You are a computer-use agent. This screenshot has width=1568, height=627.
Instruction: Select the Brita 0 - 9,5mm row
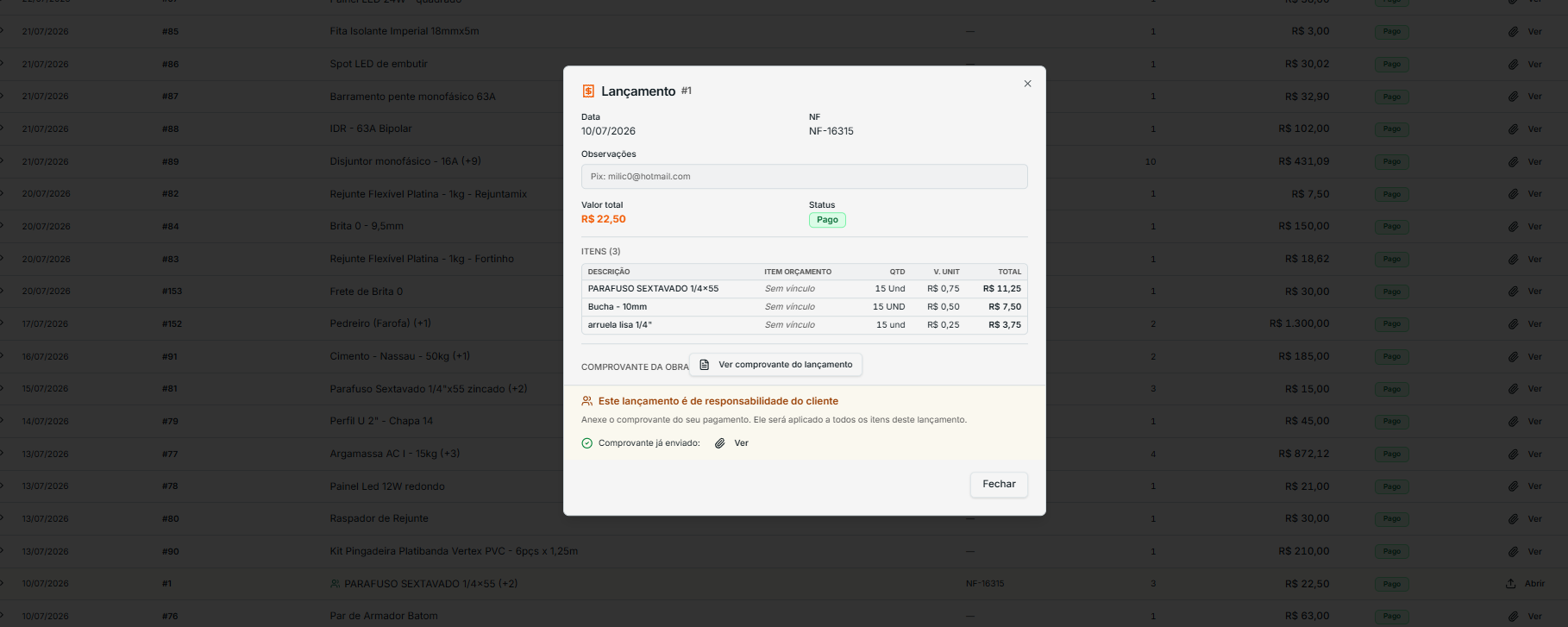(x=784, y=227)
